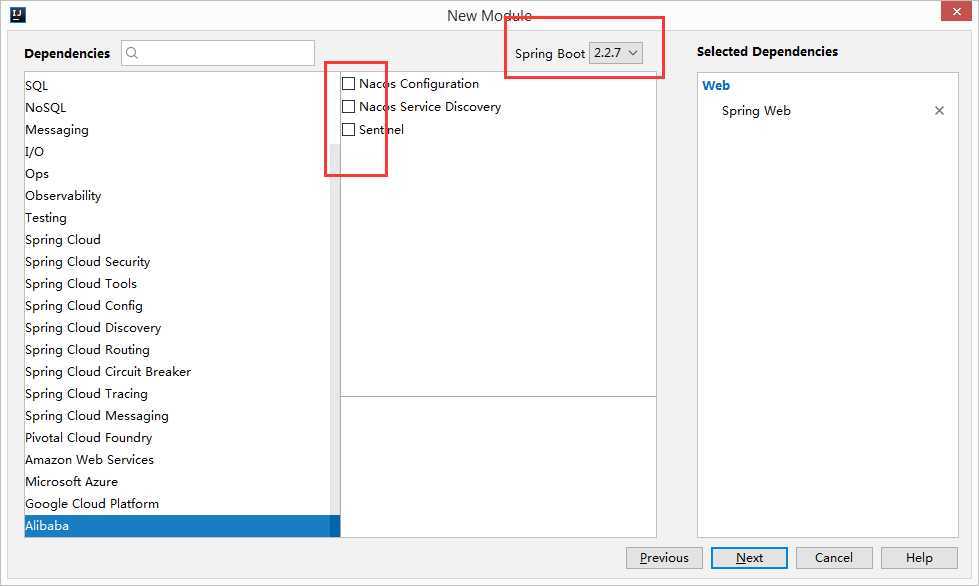This screenshot has height=586, width=979.
Task: Tick the Sentinel checkbox
Action: (348, 130)
